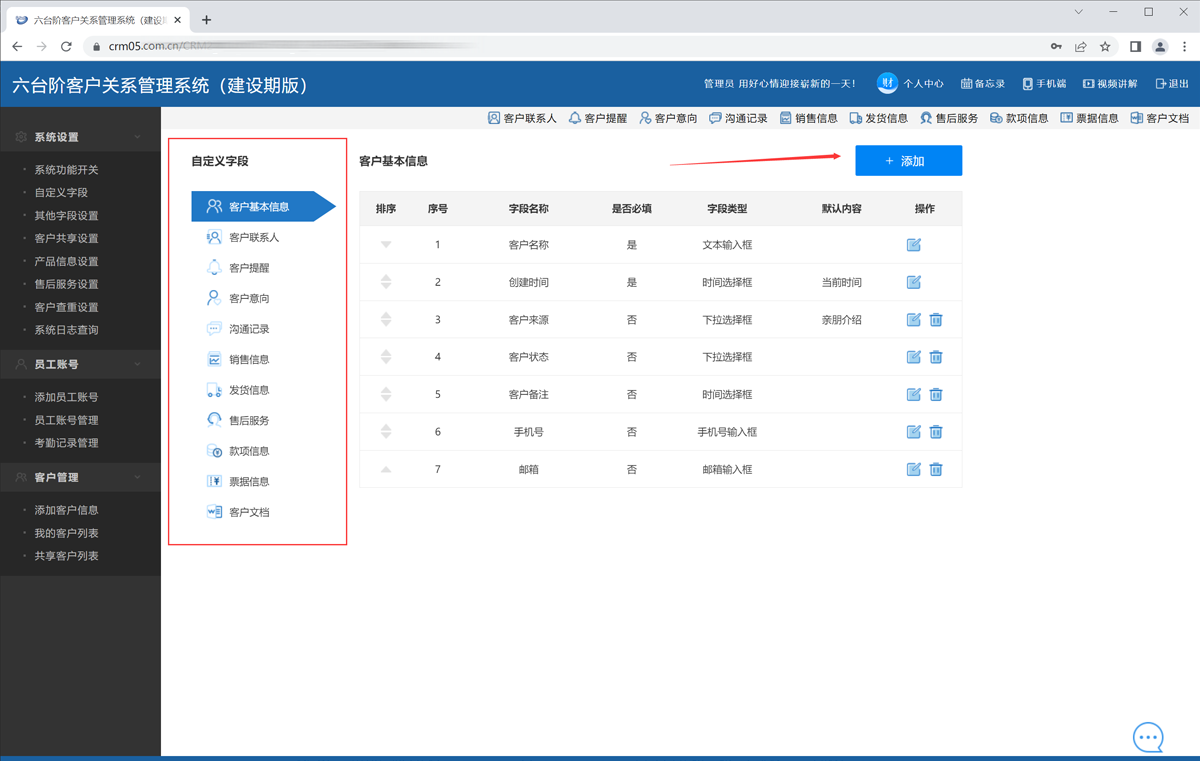This screenshot has width=1200, height=761.
Task: Open 款项信息 in the top navigation bar
Action: point(1019,118)
